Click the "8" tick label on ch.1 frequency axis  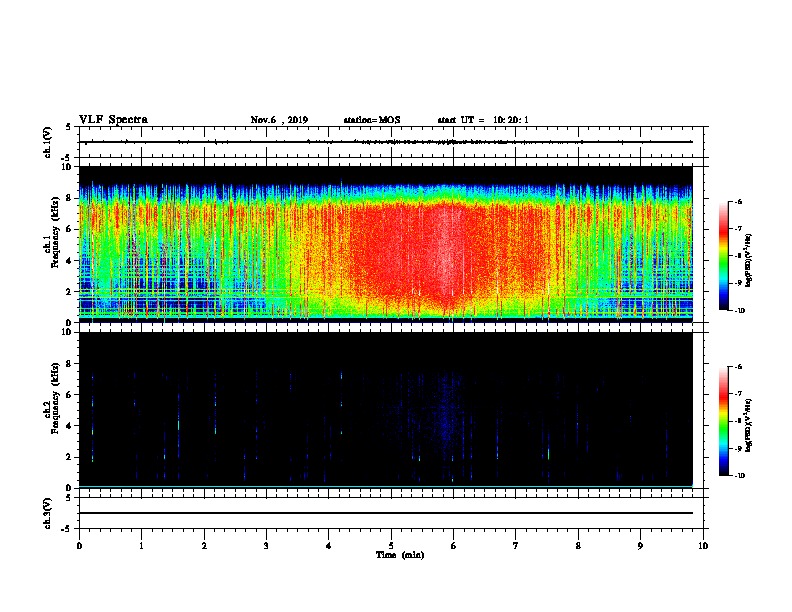pyautogui.click(x=70, y=198)
